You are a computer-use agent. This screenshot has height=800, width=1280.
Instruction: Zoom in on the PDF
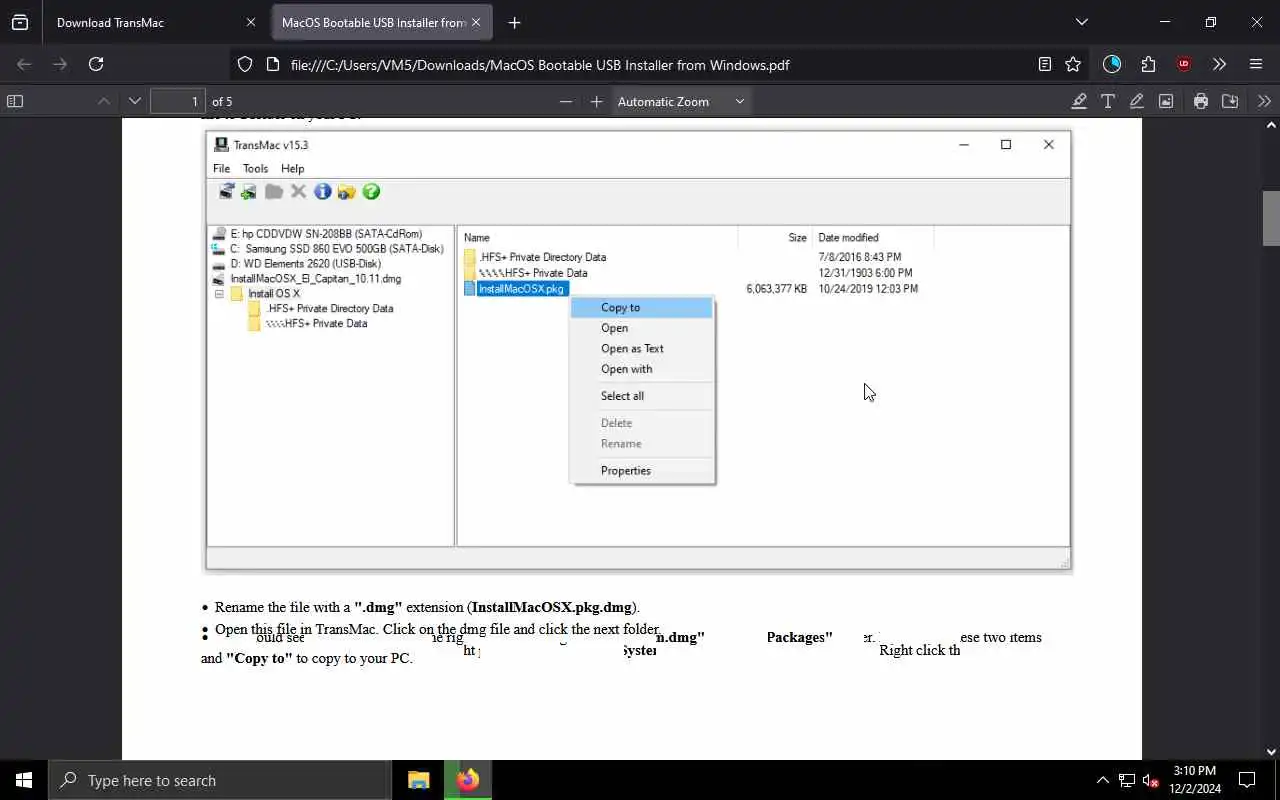pos(597,101)
